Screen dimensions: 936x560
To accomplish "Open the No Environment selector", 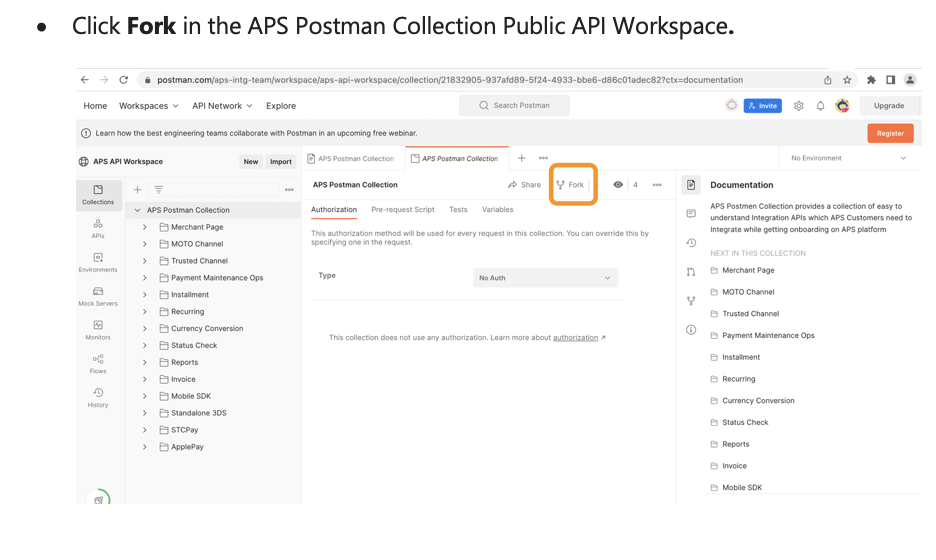I will coord(848,158).
